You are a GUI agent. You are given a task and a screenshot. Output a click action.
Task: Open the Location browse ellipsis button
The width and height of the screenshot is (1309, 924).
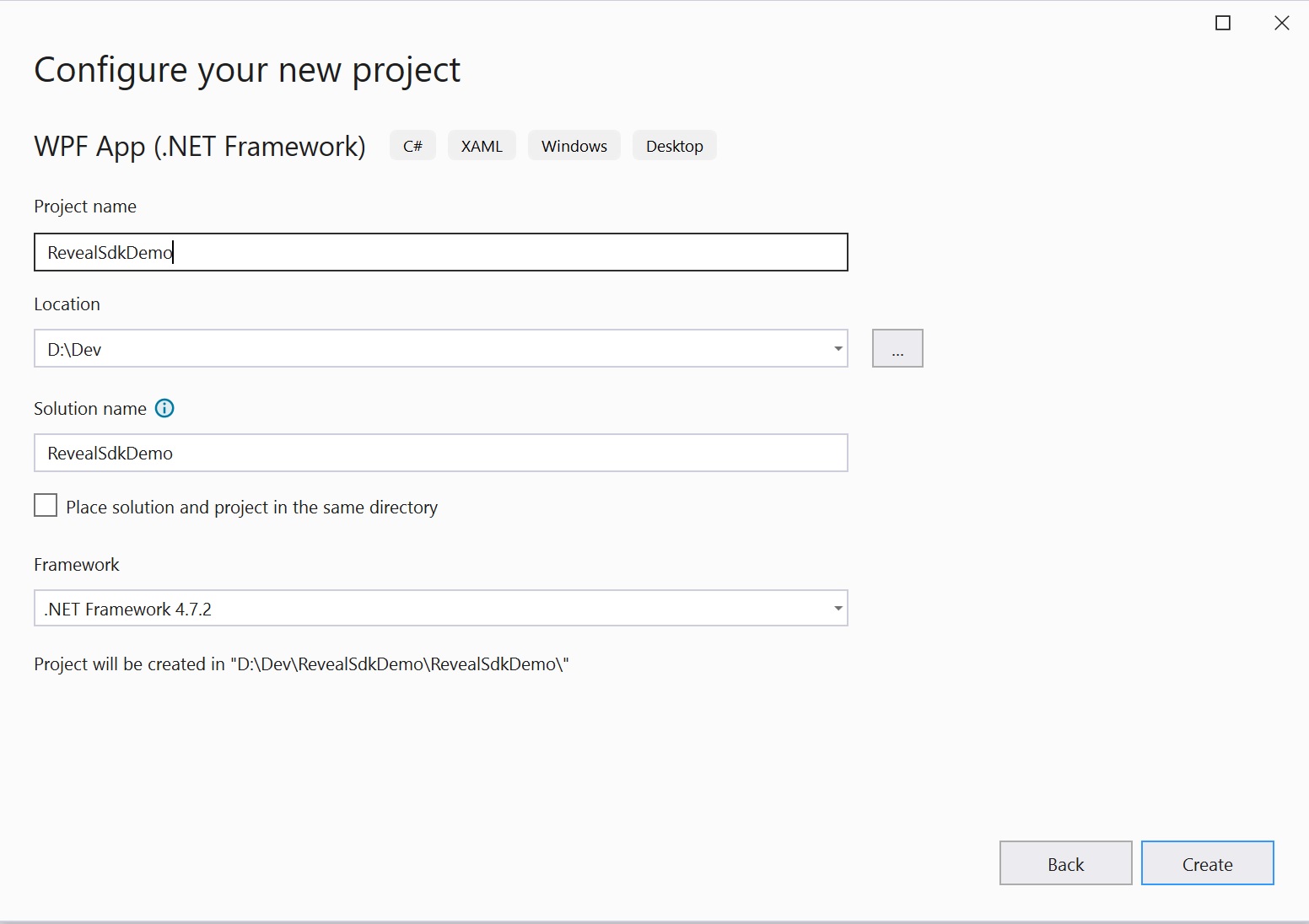pyautogui.click(x=897, y=348)
